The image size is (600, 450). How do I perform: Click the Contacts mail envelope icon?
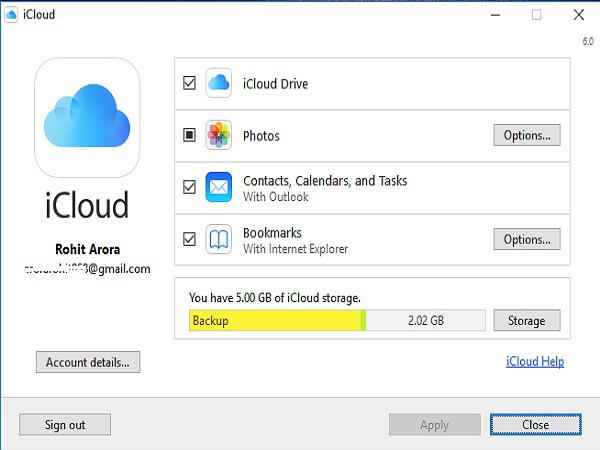pyautogui.click(x=219, y=187)
